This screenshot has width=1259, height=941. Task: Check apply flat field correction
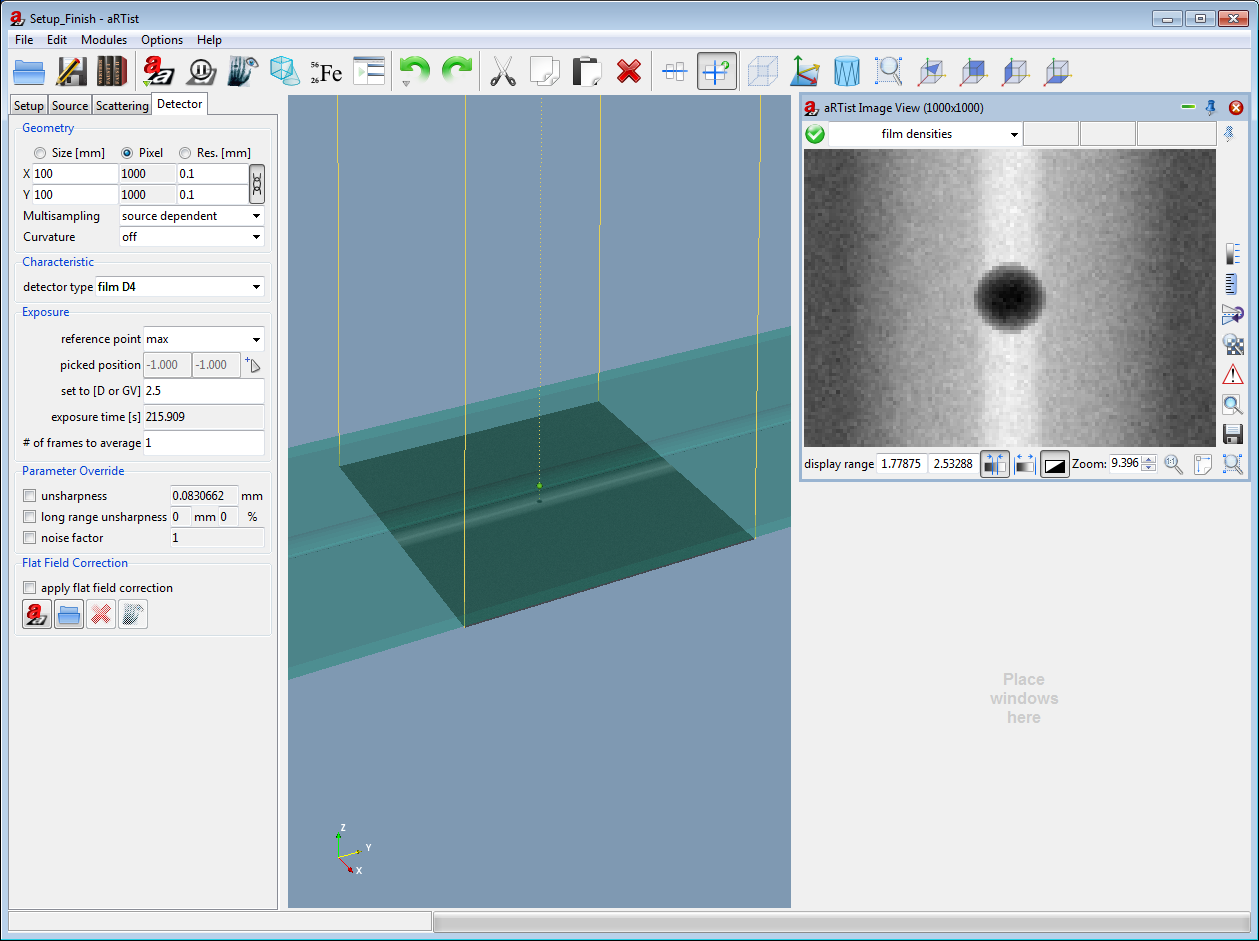click(x=30, y=588)
